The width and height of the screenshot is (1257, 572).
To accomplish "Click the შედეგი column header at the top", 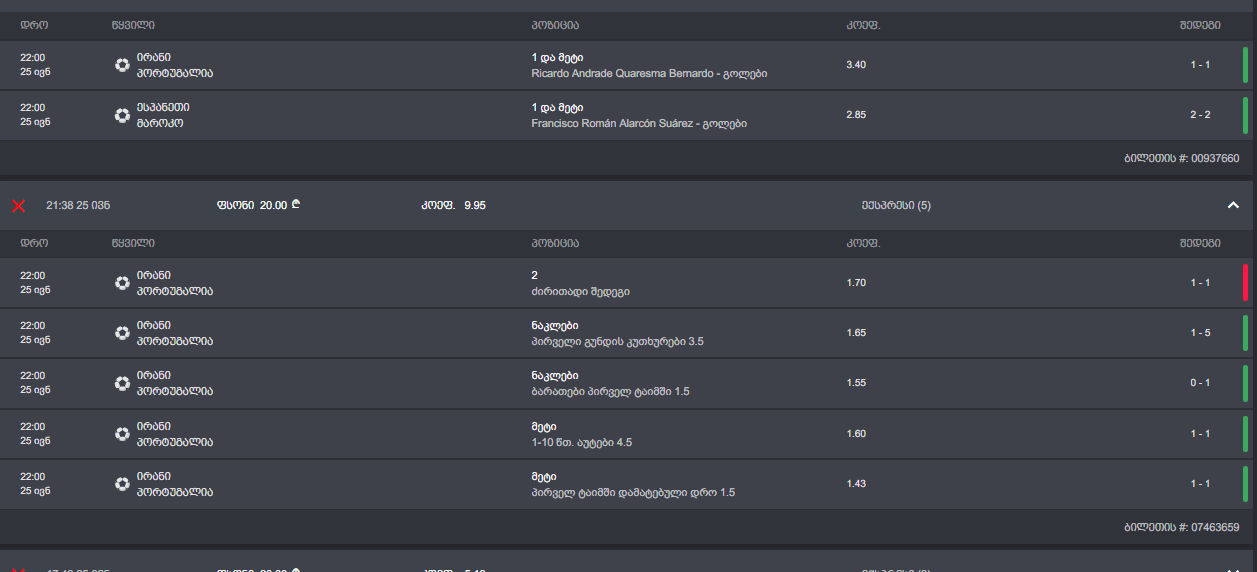I will point(1199,25).
